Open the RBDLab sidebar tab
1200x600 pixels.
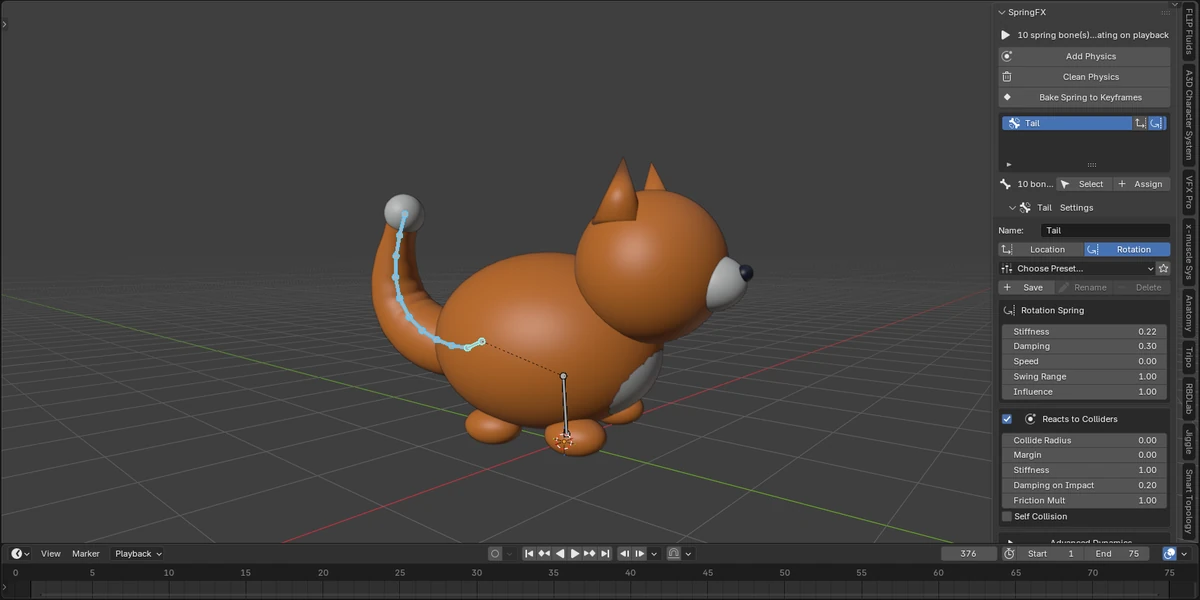1189,398
